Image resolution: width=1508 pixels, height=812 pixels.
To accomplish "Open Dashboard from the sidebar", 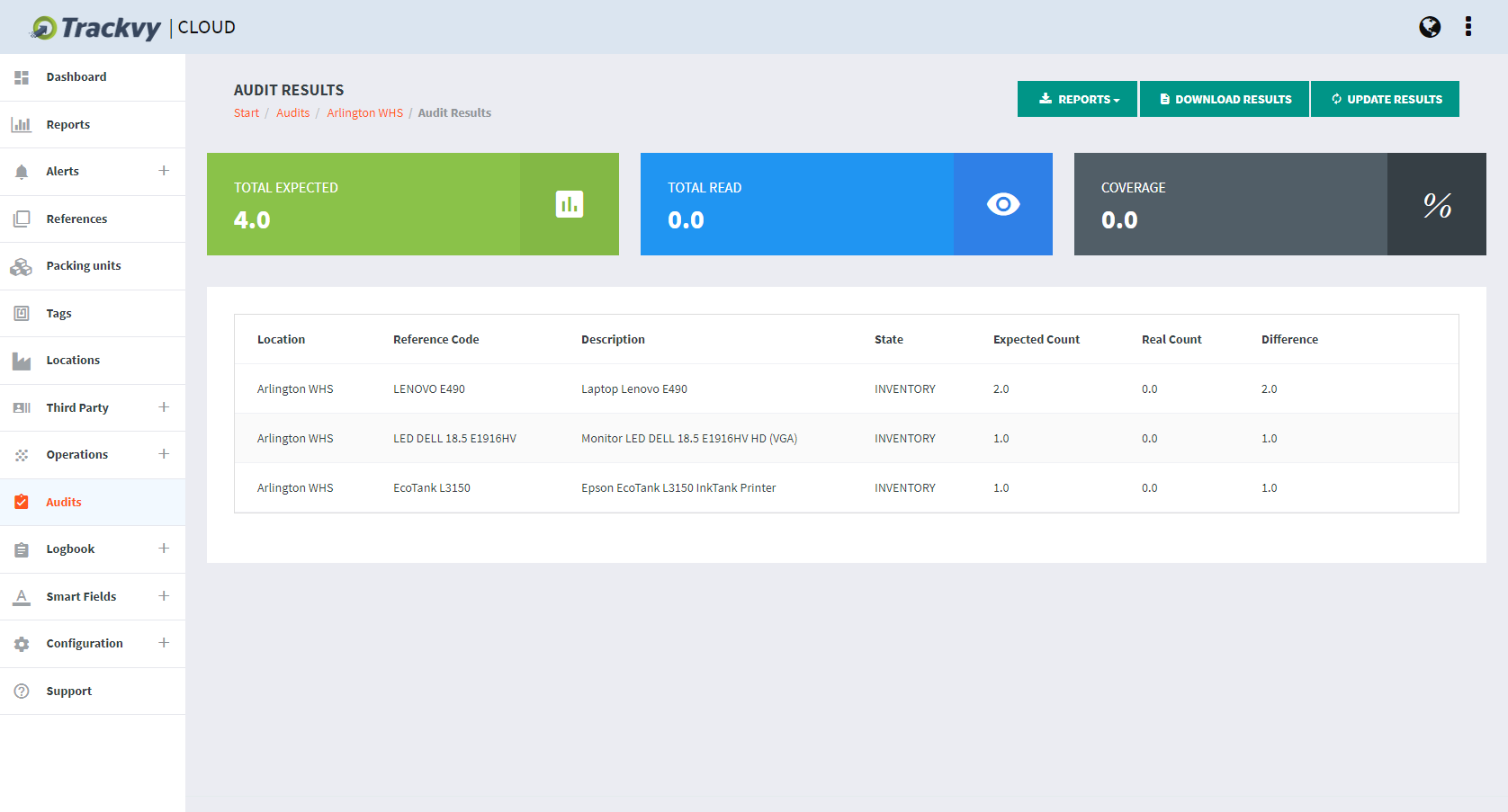I will pos(93,77).
